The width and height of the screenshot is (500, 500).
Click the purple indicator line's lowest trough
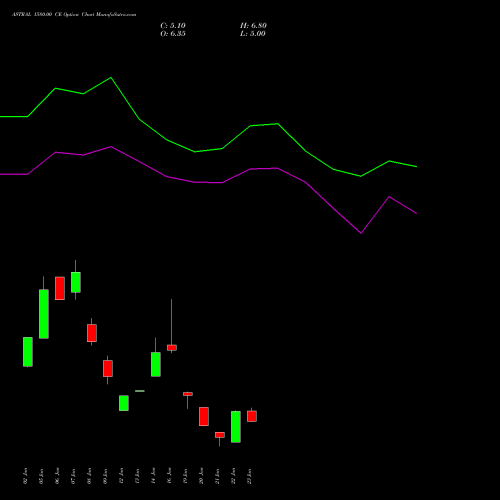pyautogui.click(x=361, y=233)
